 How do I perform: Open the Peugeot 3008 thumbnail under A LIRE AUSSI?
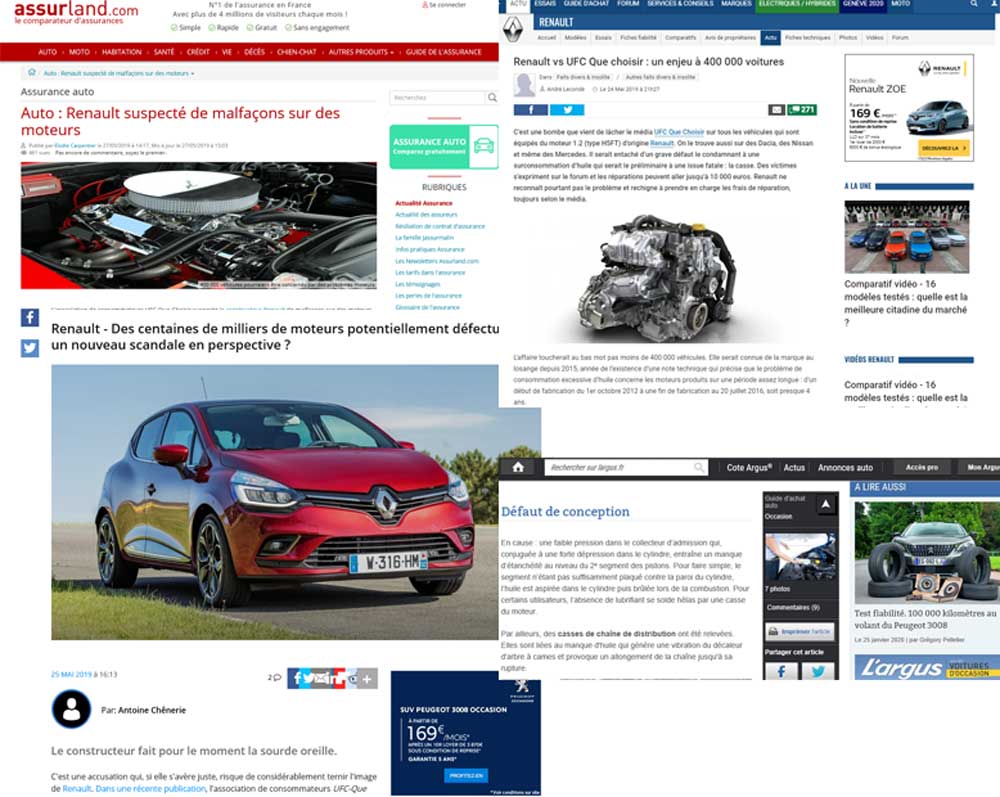927,552
